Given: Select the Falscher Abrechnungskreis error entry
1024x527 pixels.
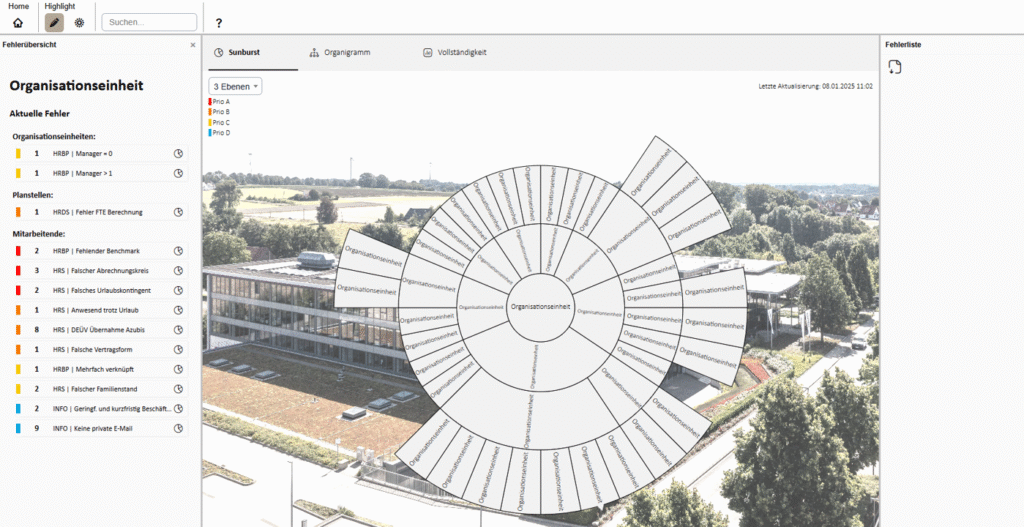Looking at the screenshot, I should point(98,271).
